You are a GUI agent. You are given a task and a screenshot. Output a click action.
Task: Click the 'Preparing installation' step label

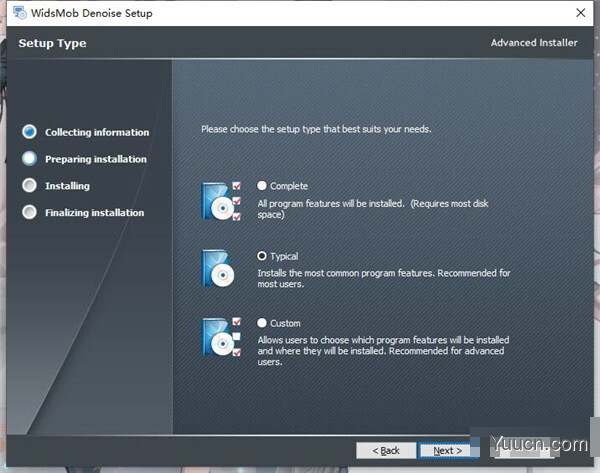(96, 159)
